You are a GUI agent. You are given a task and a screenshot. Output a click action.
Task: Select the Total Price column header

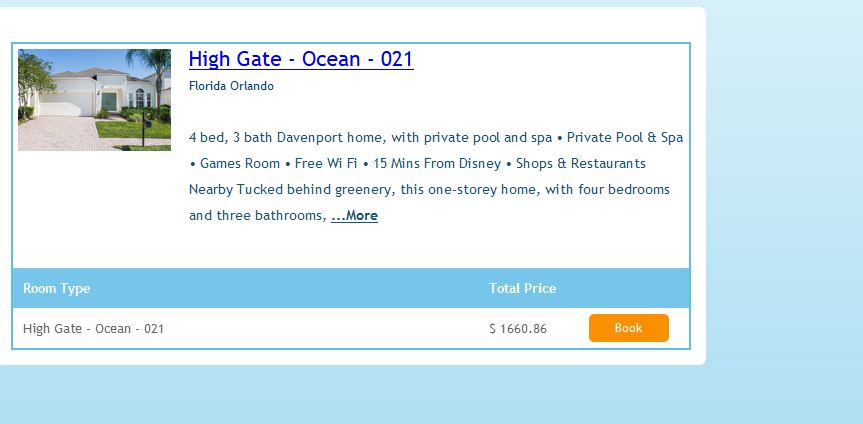click(x=522, y=288)
